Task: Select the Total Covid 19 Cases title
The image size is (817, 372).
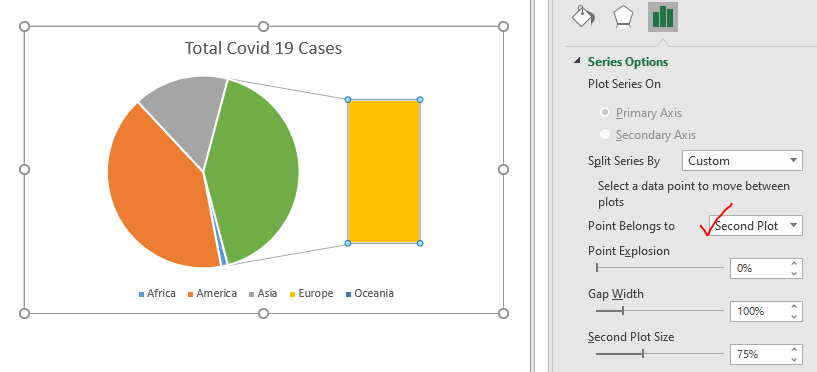Action: click(263, 48)
